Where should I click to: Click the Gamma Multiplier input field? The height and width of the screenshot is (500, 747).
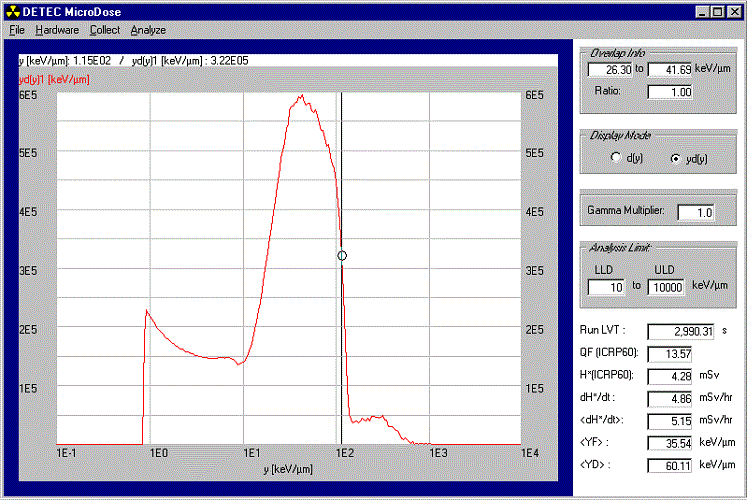click(696, 212)
